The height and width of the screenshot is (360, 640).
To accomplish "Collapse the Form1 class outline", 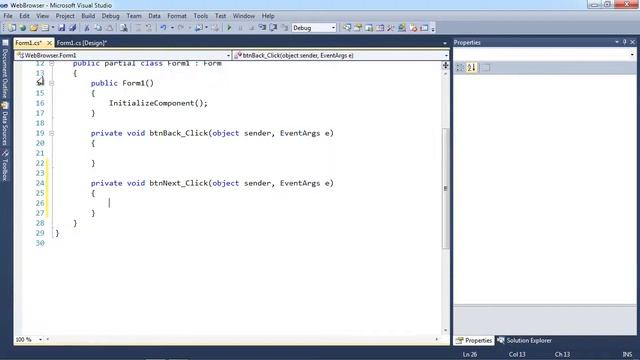I will coord(51,64).
